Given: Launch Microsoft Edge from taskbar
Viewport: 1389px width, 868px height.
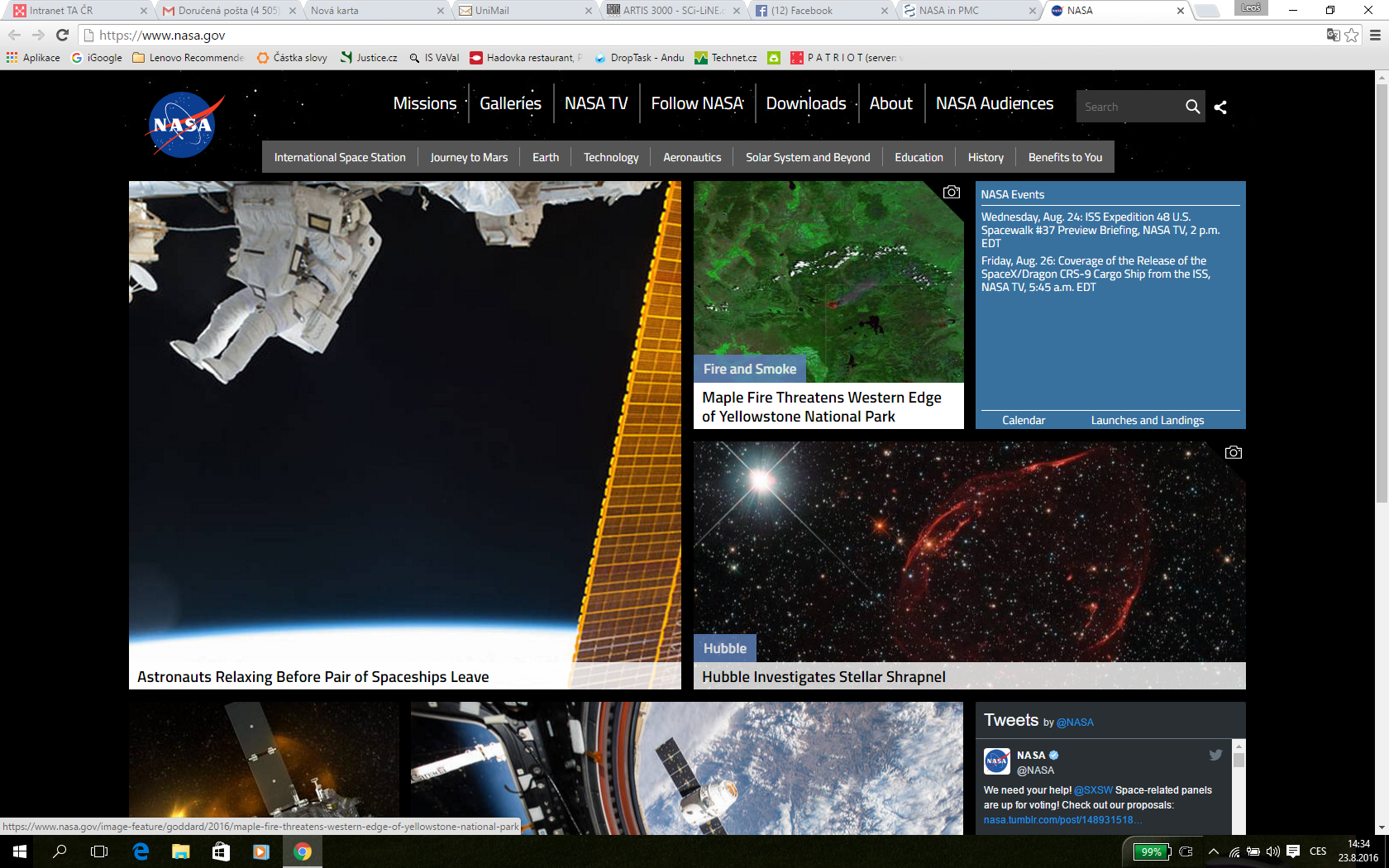Looking at the screenshot, I should point(141,851).
